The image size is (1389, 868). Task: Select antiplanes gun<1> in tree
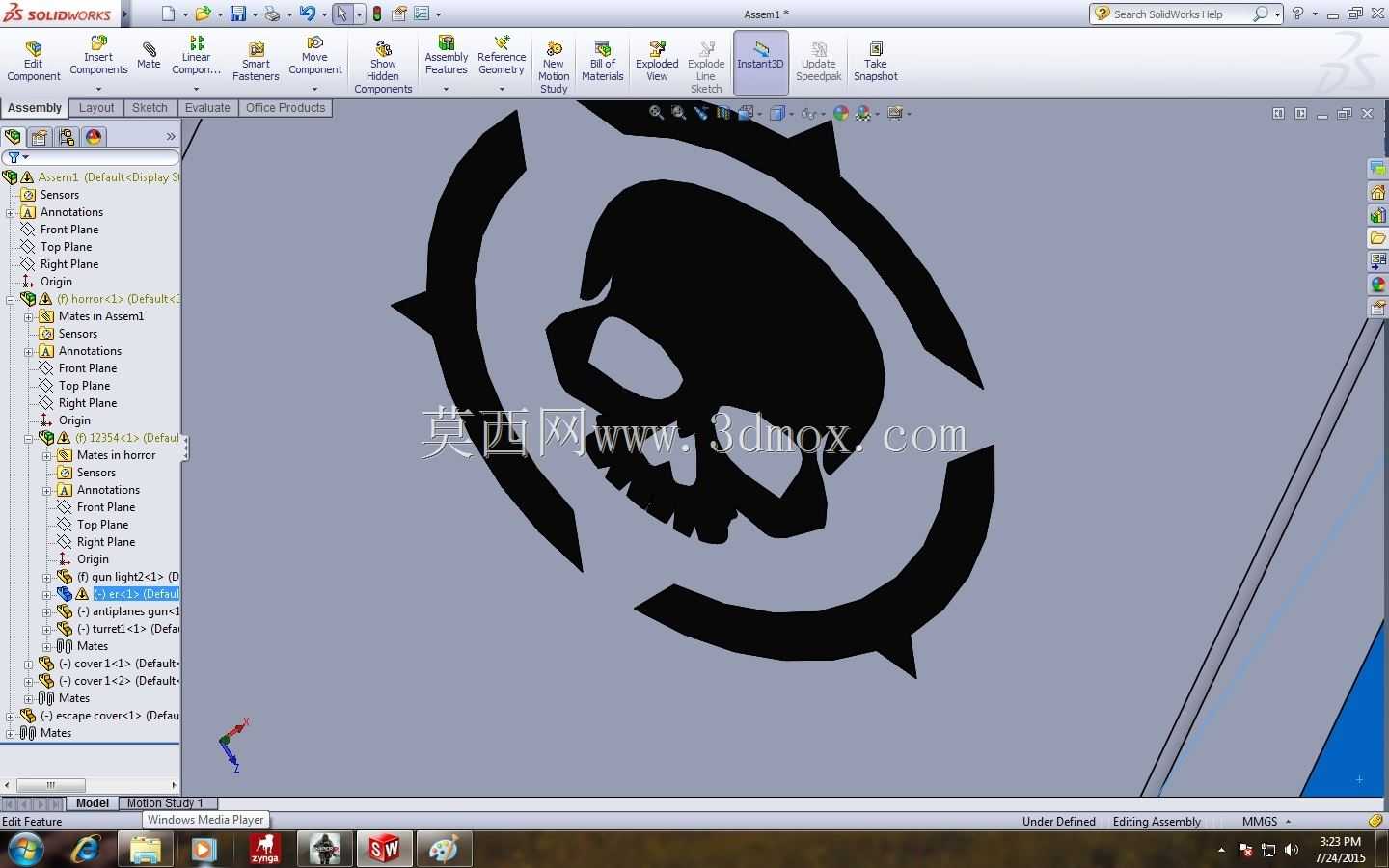128,611
